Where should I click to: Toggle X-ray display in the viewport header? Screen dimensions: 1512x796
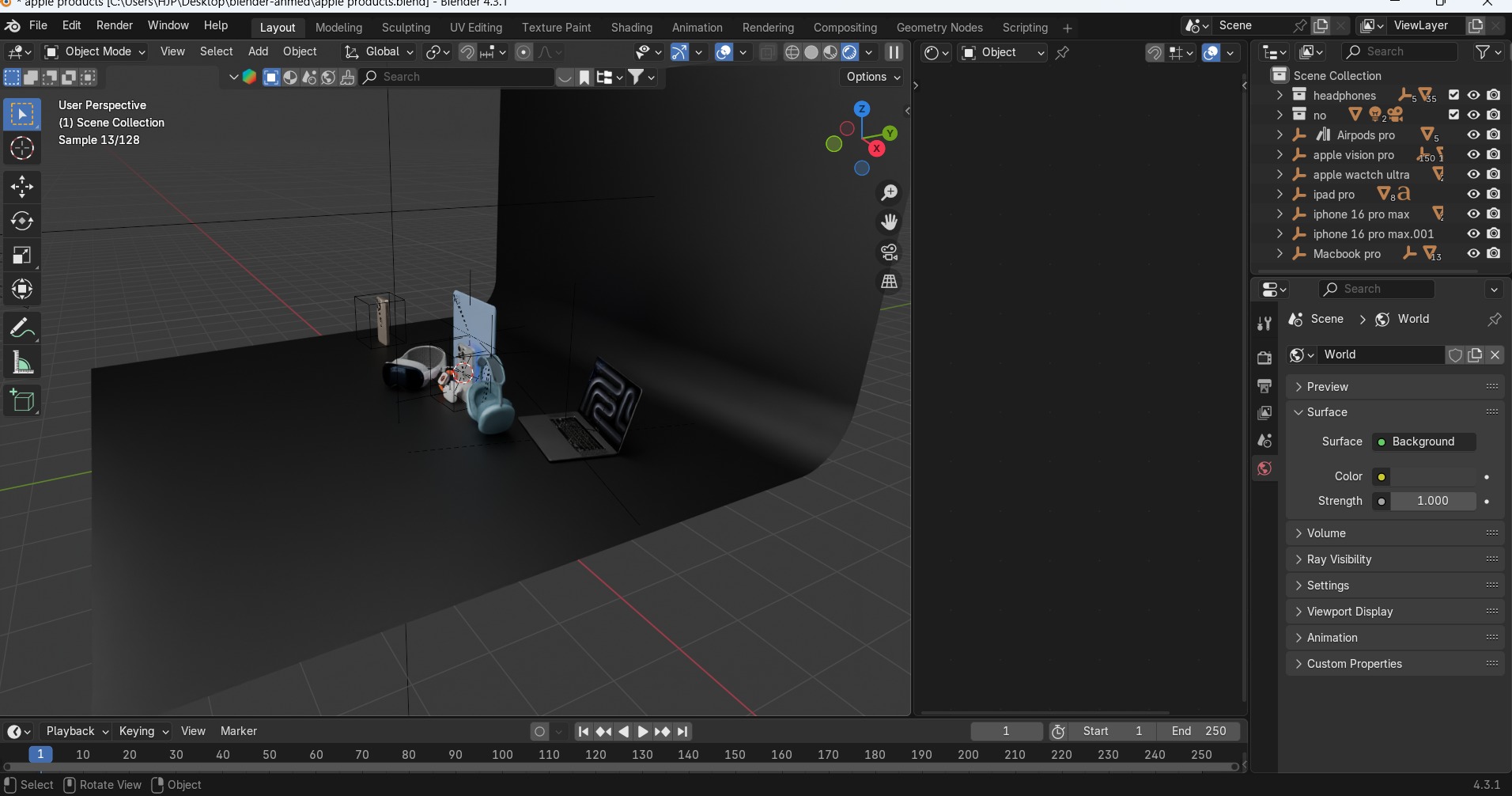coord(767,52)
